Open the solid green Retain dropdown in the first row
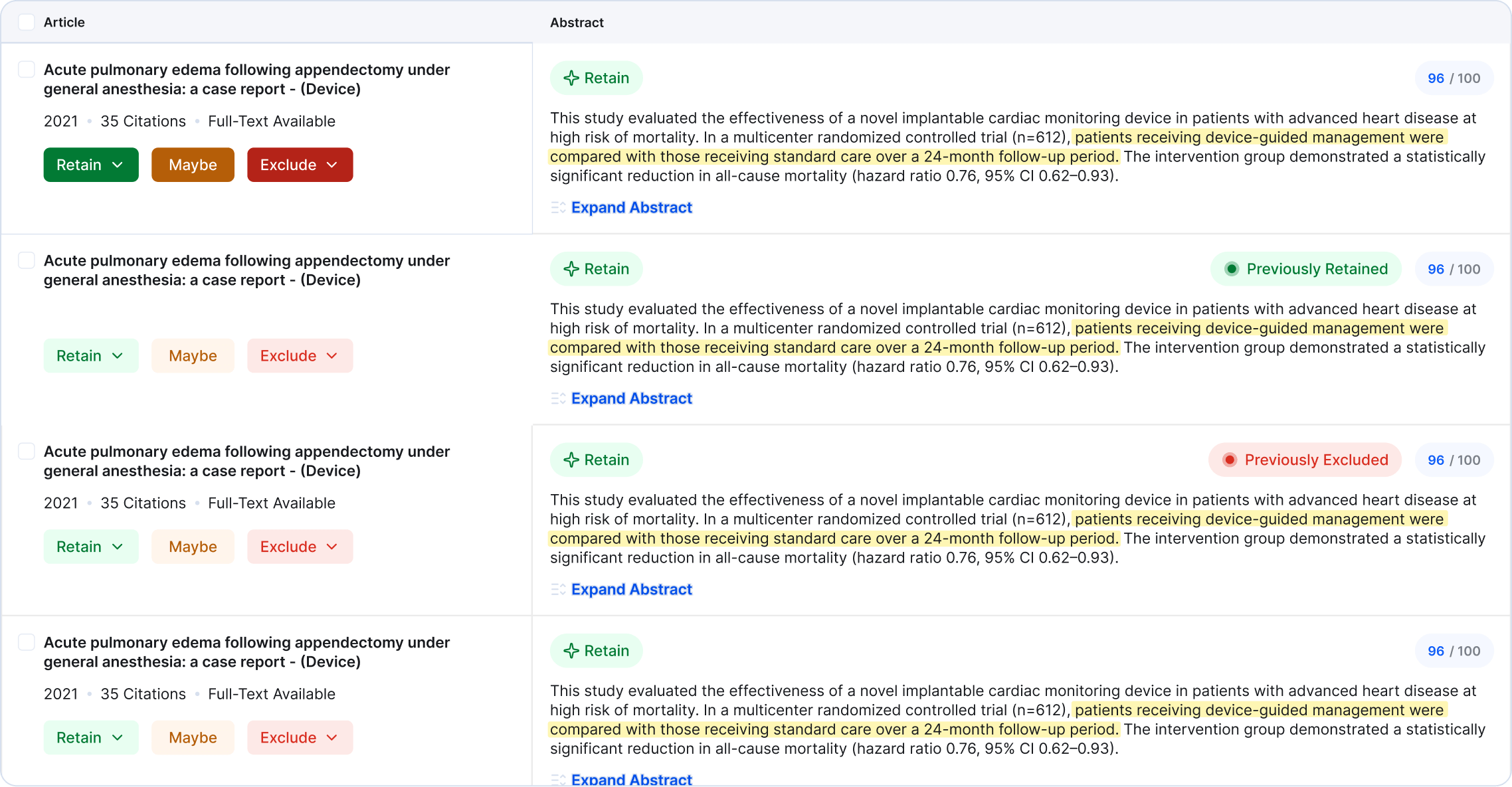 [91, 165]
